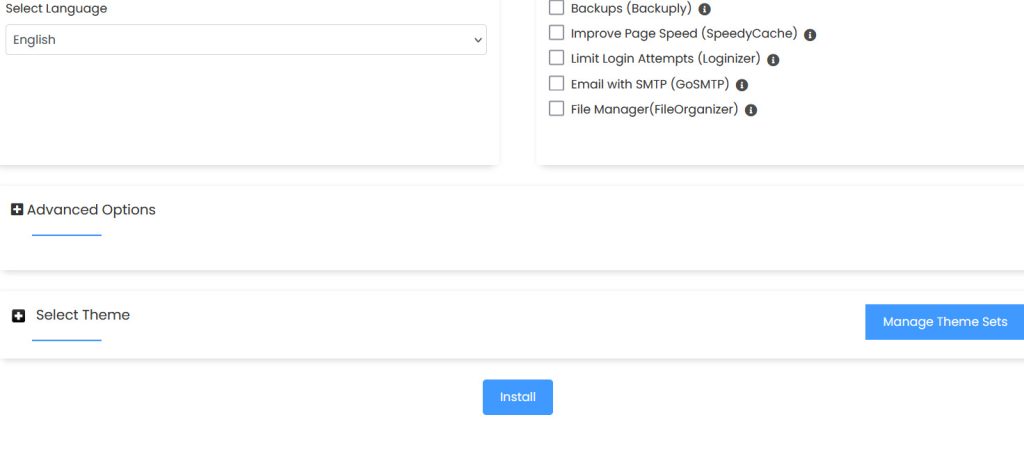
Task: Expand the Select Theme section
Action: click(x=83, y=315)
